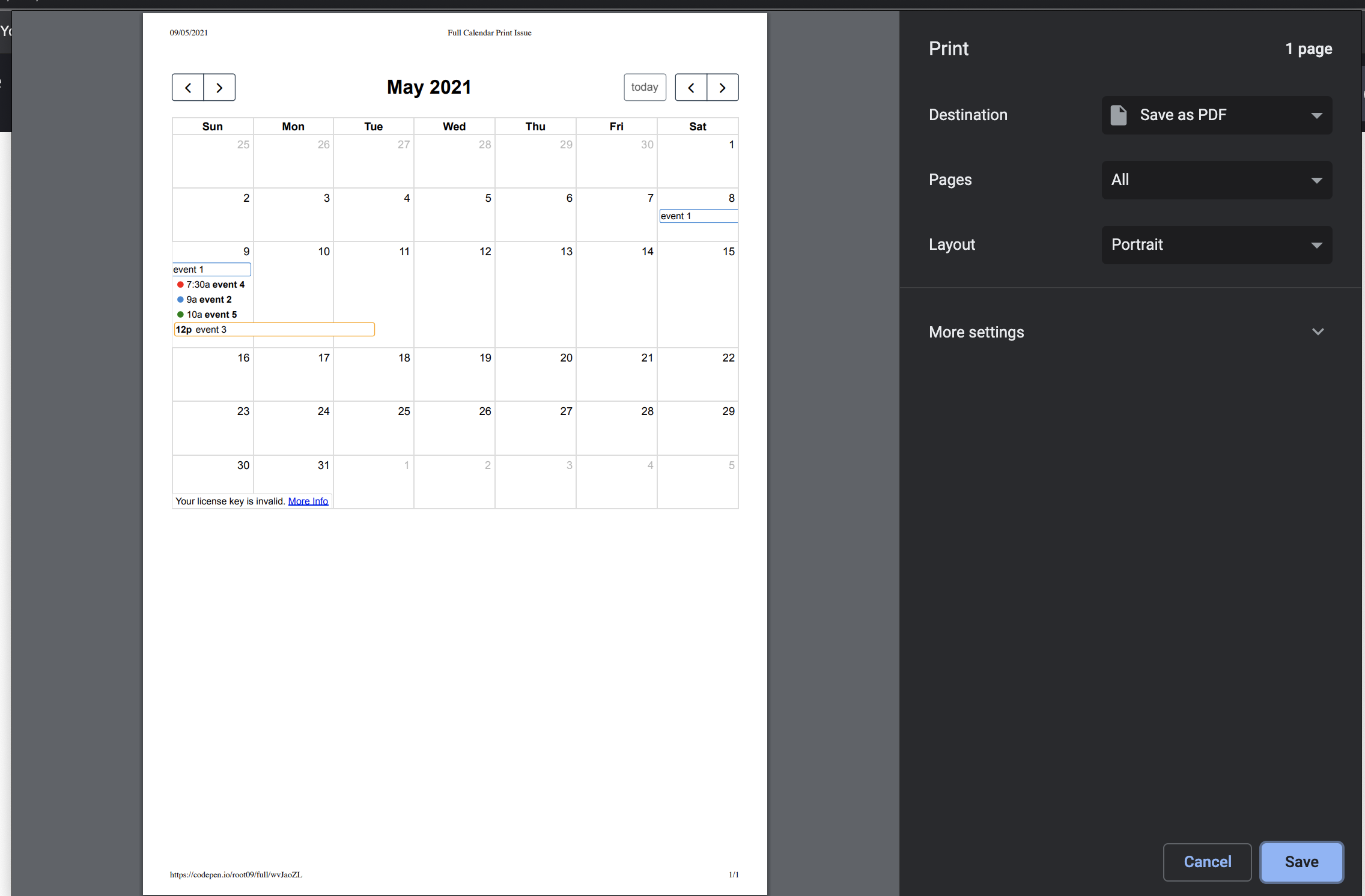Click the red dot of 7:30a event 4

pos(180,285)
